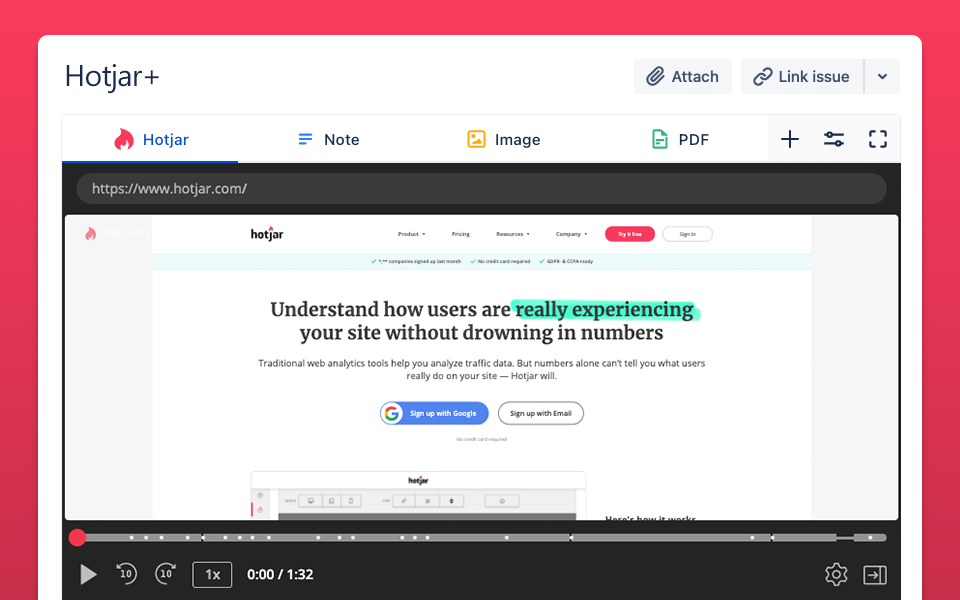960x600 pixels.
Task: Click the Link issue button
Action: coord(802,77)
